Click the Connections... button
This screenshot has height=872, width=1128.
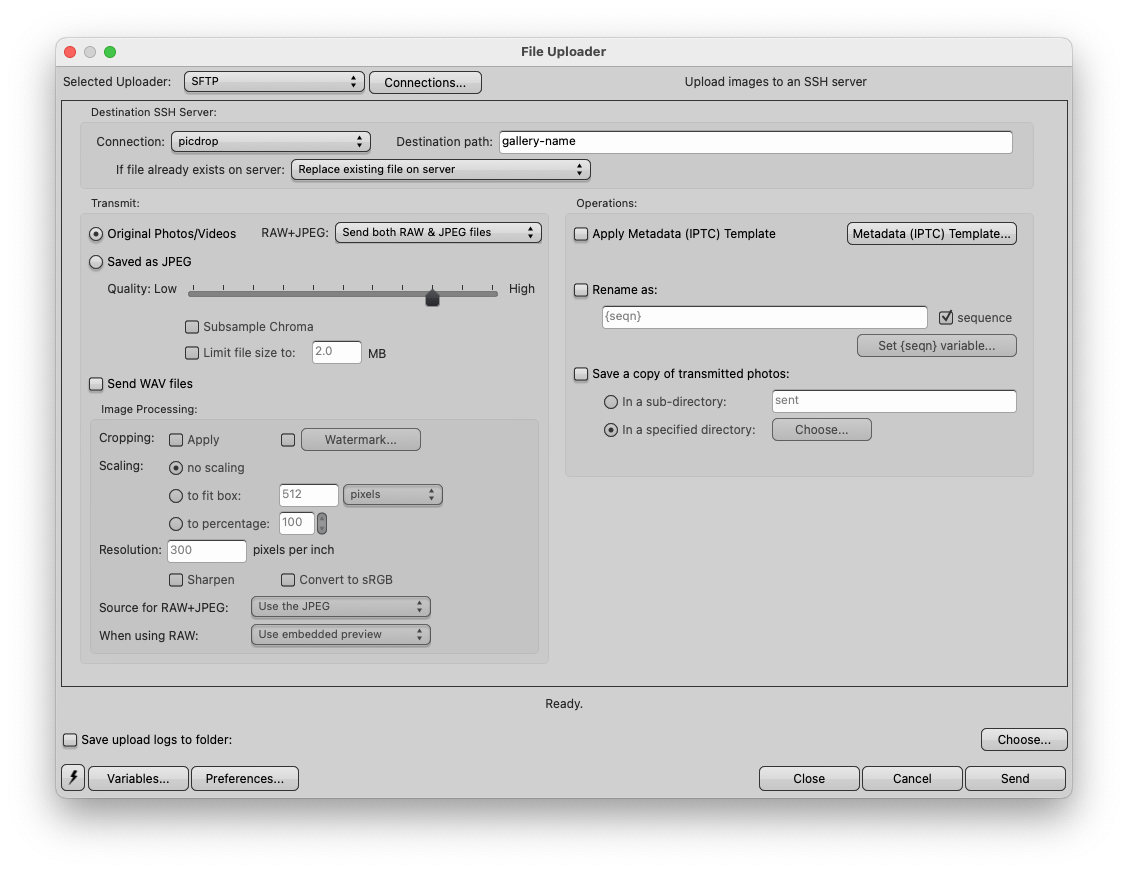425,82
